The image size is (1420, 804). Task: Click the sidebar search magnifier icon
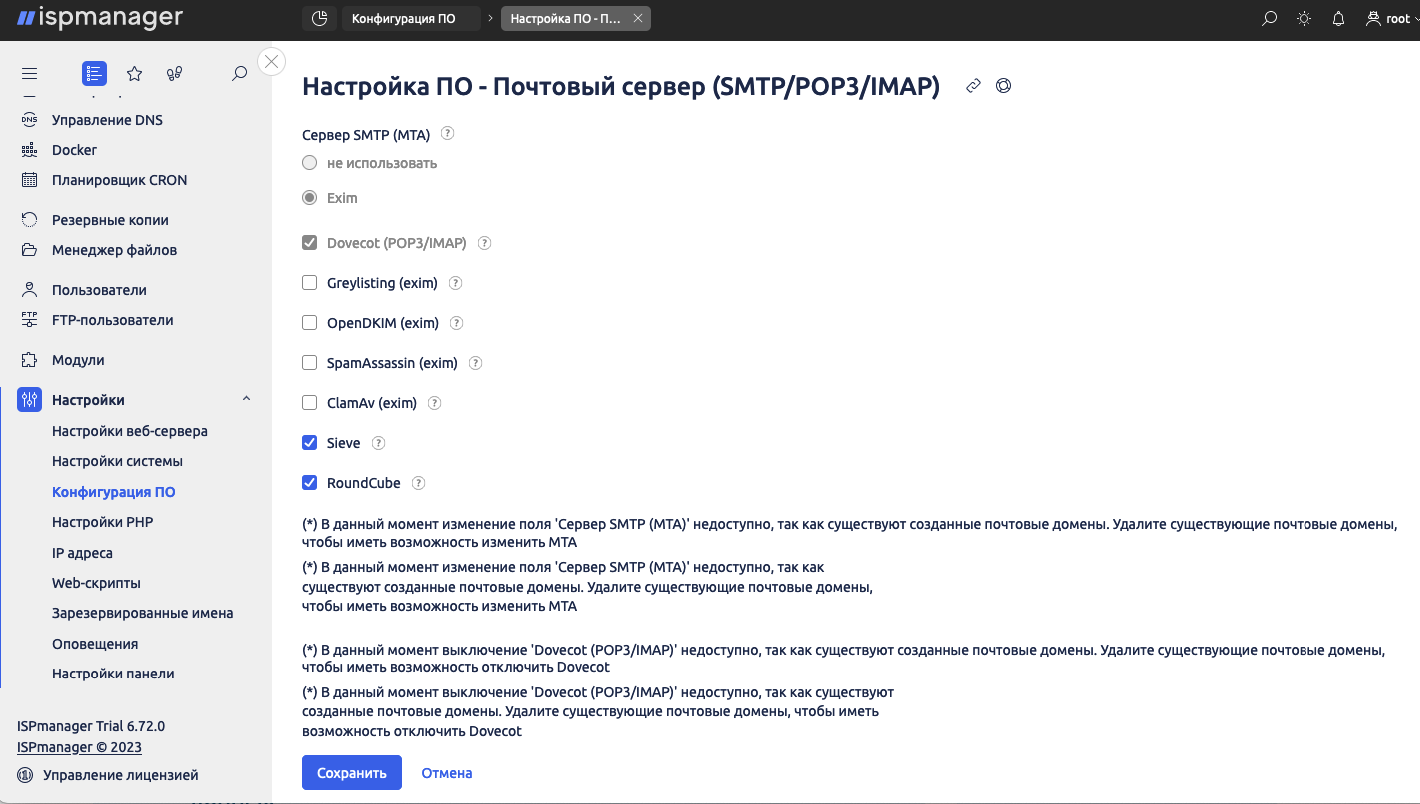[239, 73]
